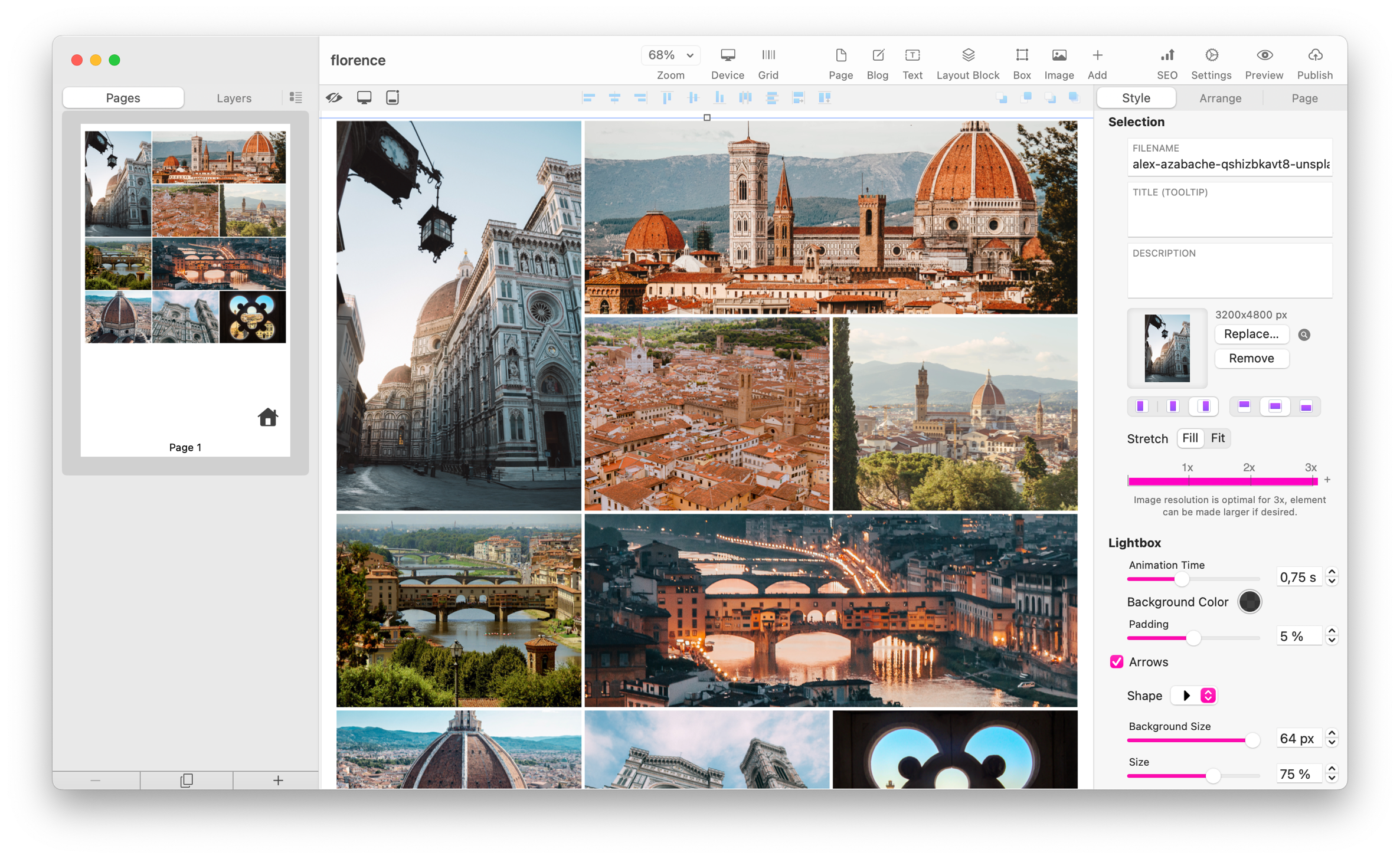Open SEO analysis
Viewport: 1400px width, 859px height.
pos(1167,64)
